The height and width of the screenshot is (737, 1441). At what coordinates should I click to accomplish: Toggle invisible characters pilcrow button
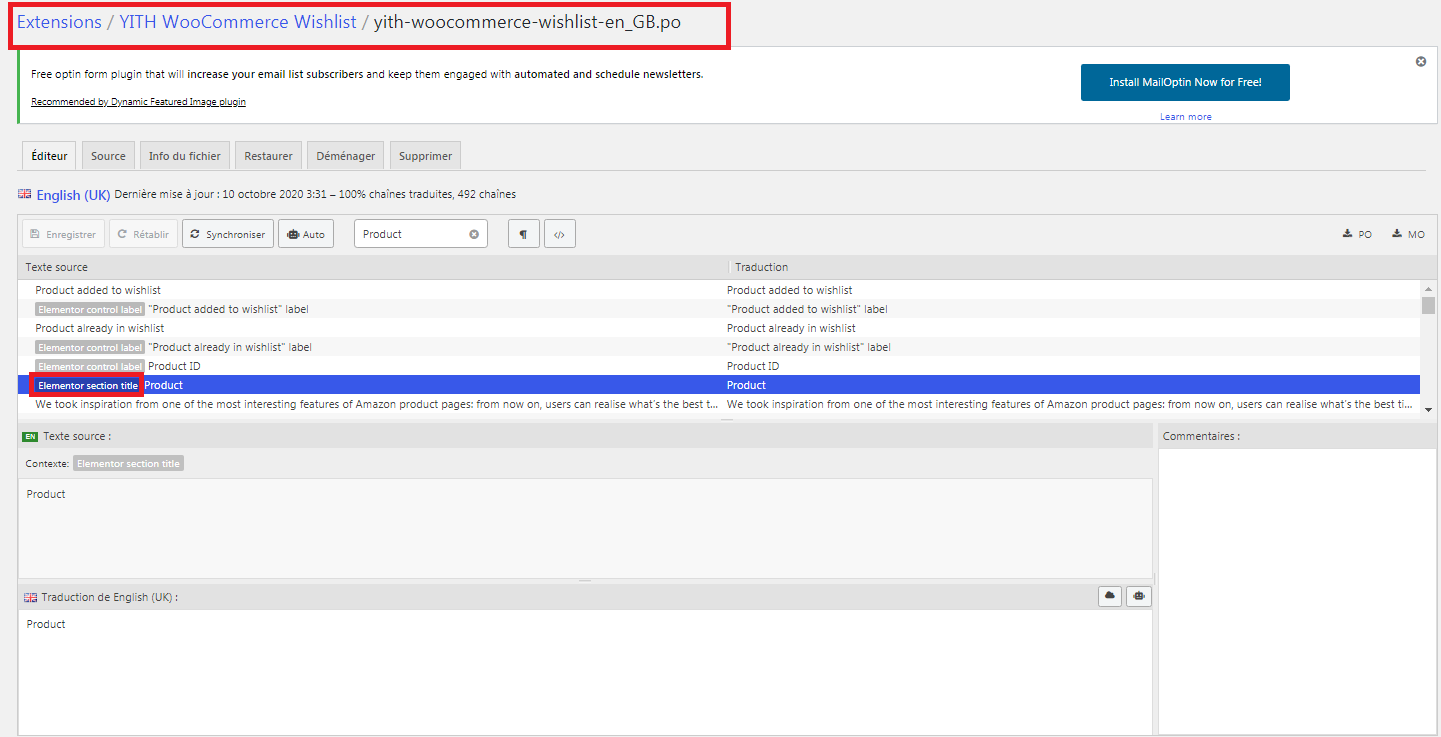coord(524,234)
